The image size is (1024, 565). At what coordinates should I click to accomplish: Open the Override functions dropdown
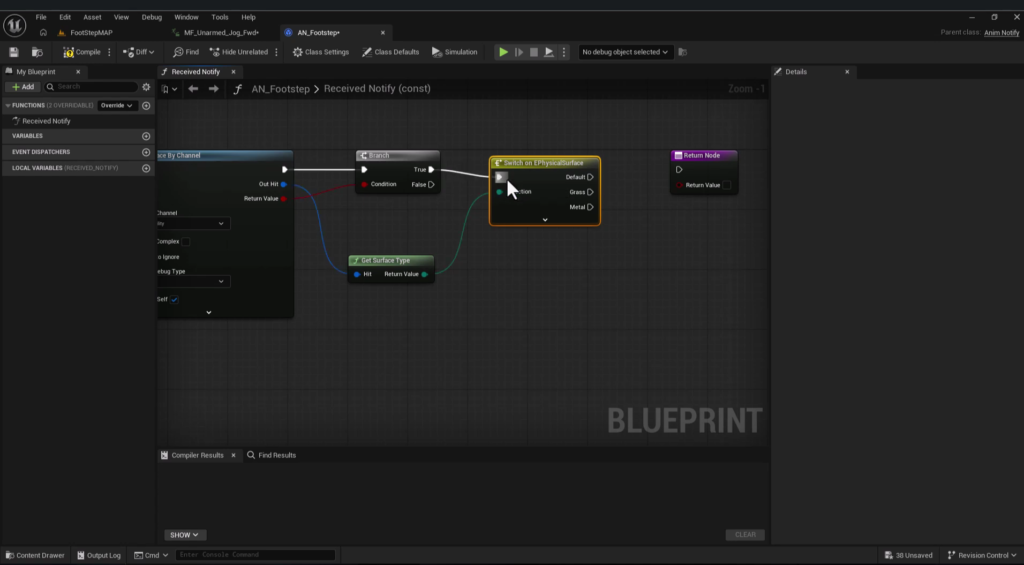coord(116,105)
